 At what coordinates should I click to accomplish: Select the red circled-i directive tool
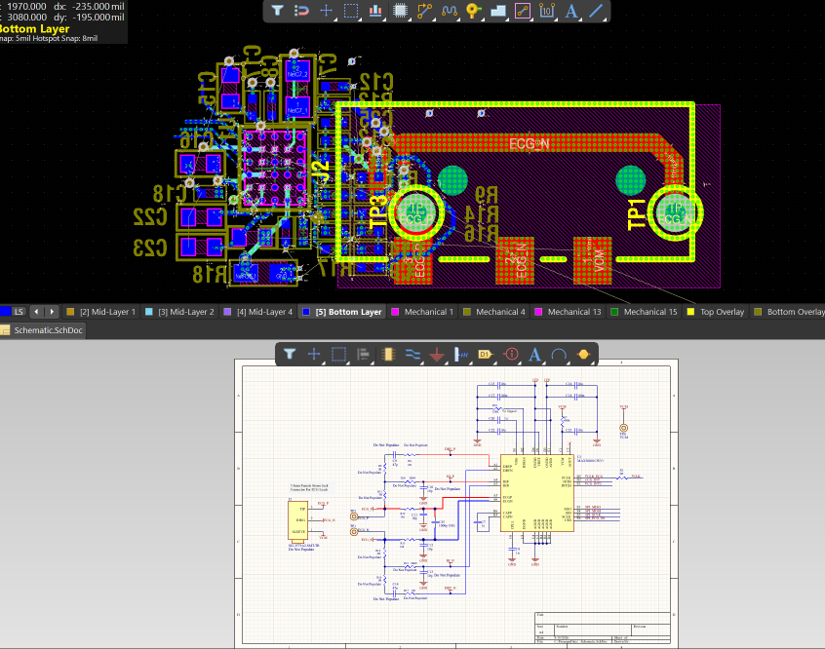point(510,354)
